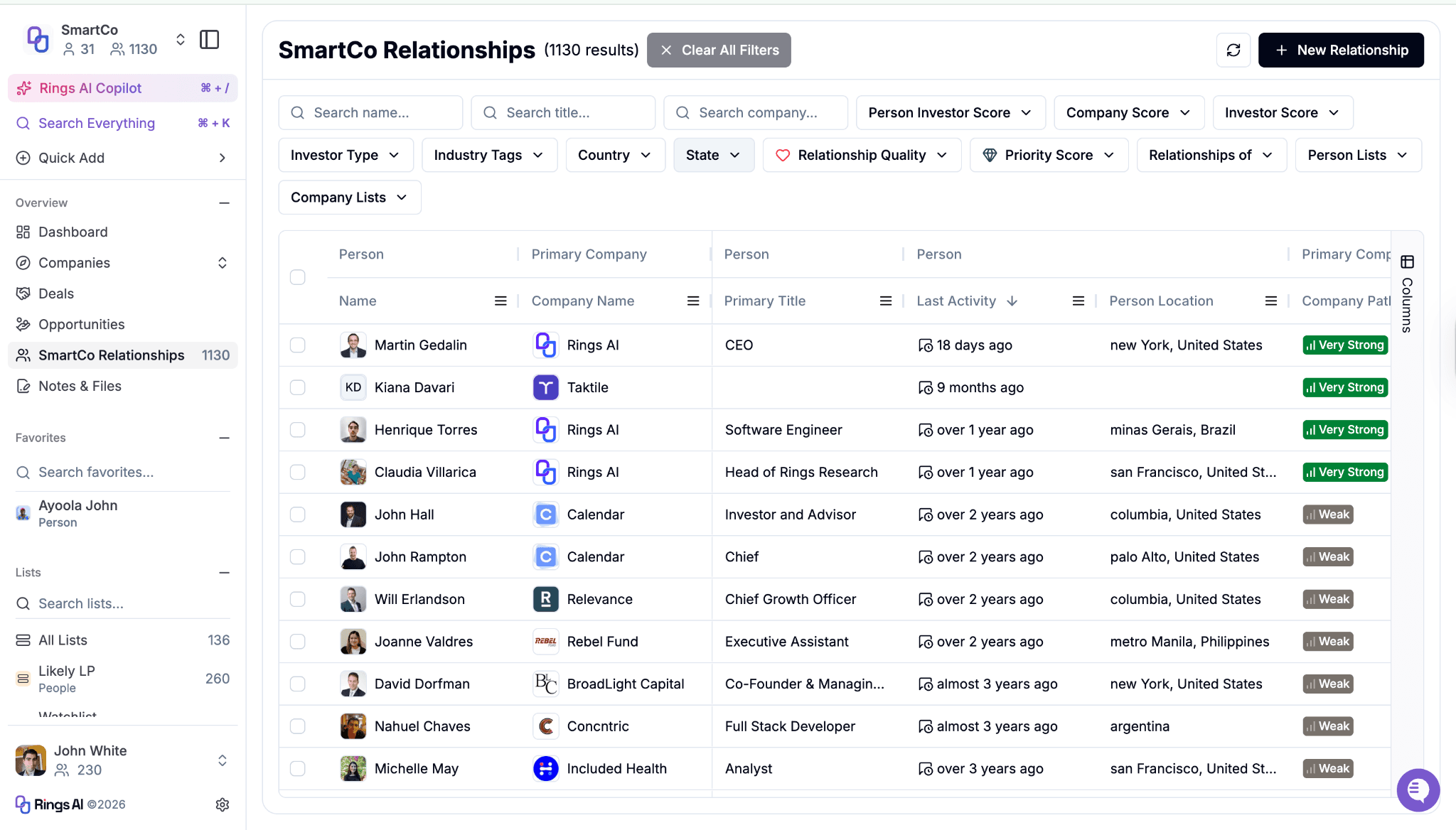The image size is (1456, 830).
Task: Check the David Dorfman row checkbox
Action: (298, 684)
